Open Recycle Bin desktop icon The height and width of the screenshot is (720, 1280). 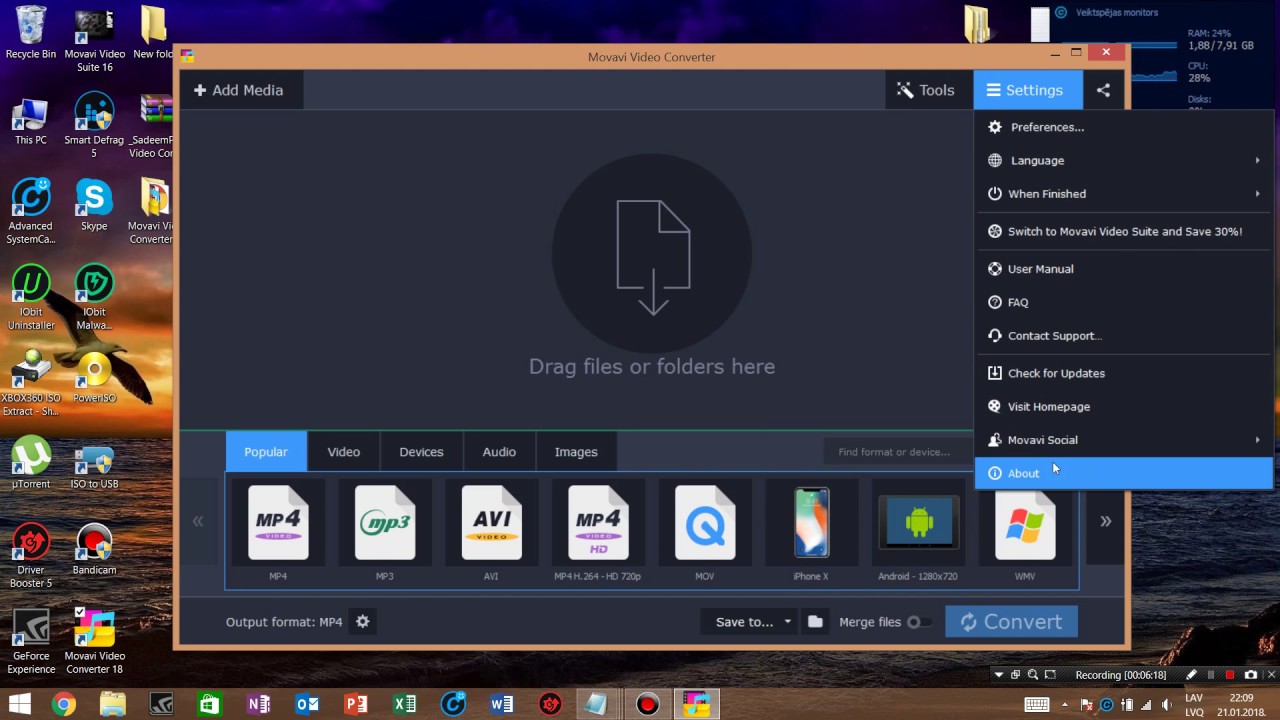point(31,33)
